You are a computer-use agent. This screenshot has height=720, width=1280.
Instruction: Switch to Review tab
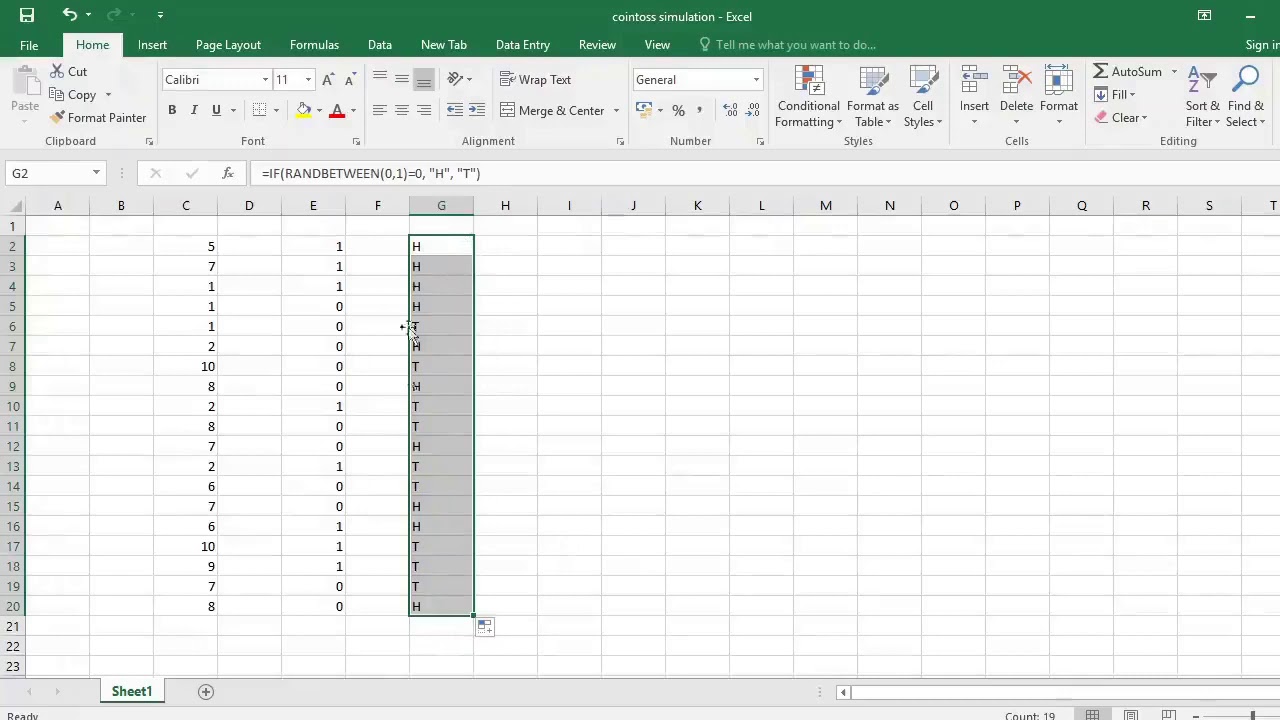tap(597, 45)
